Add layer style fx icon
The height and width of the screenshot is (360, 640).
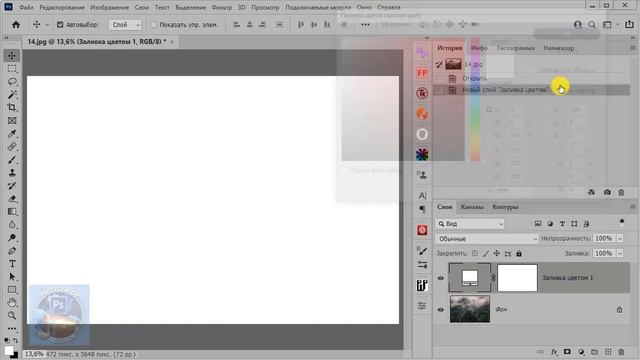click(x=554, y=352)
